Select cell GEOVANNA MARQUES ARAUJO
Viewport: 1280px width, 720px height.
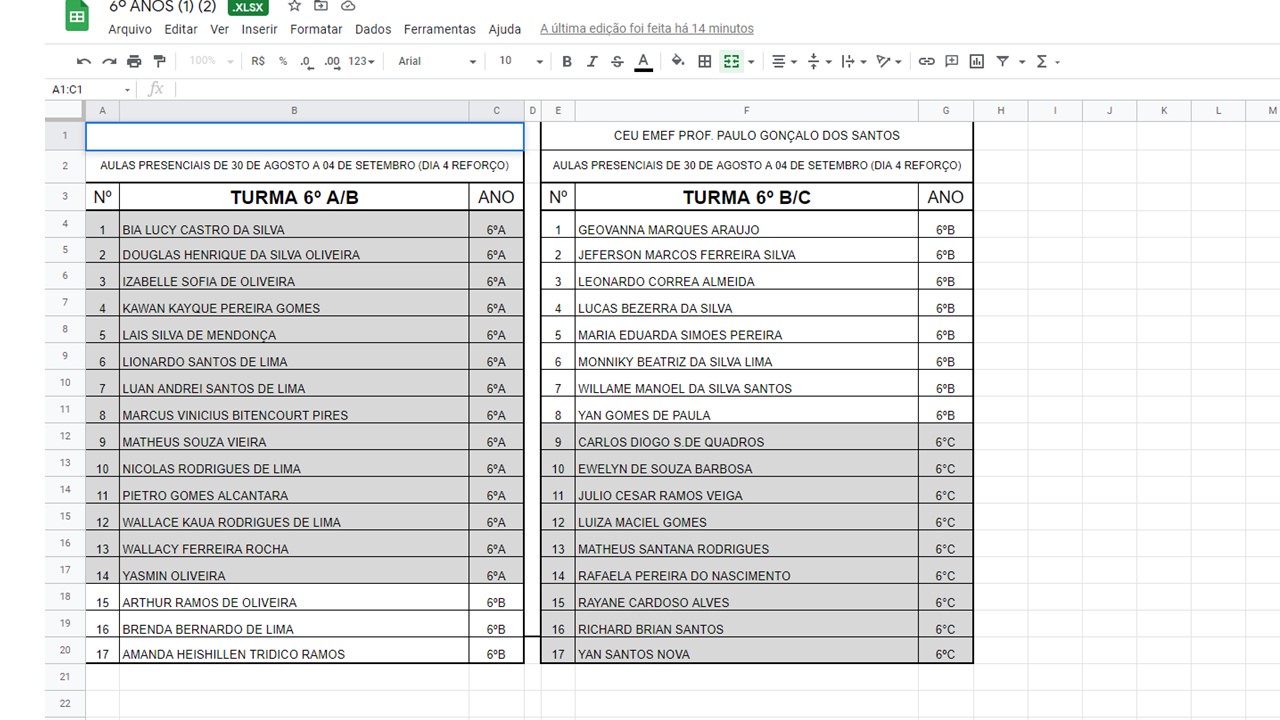point(747,225)
